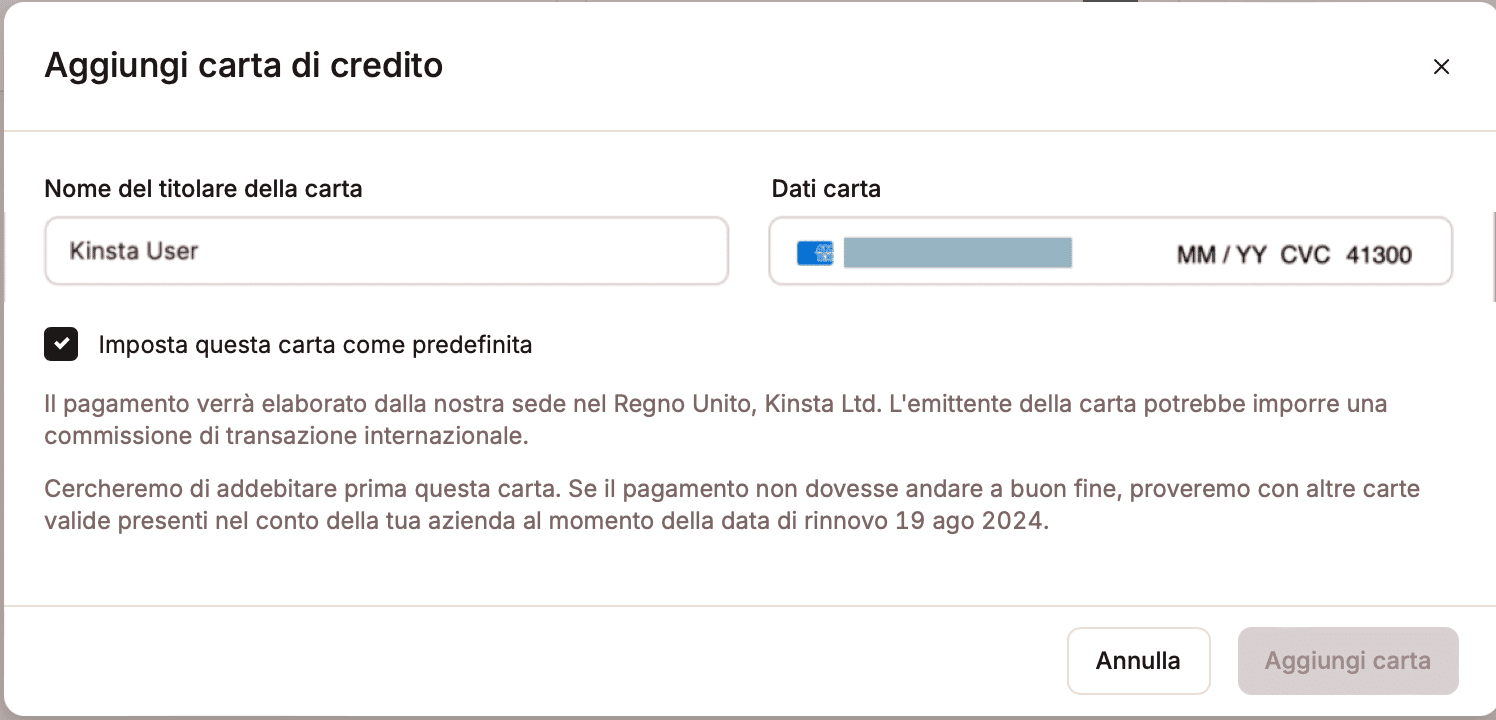This screenshot has height=720, width=1496.
Task: Click into the CVC field
Action: pyautogui.click(x=1305, y=255)
